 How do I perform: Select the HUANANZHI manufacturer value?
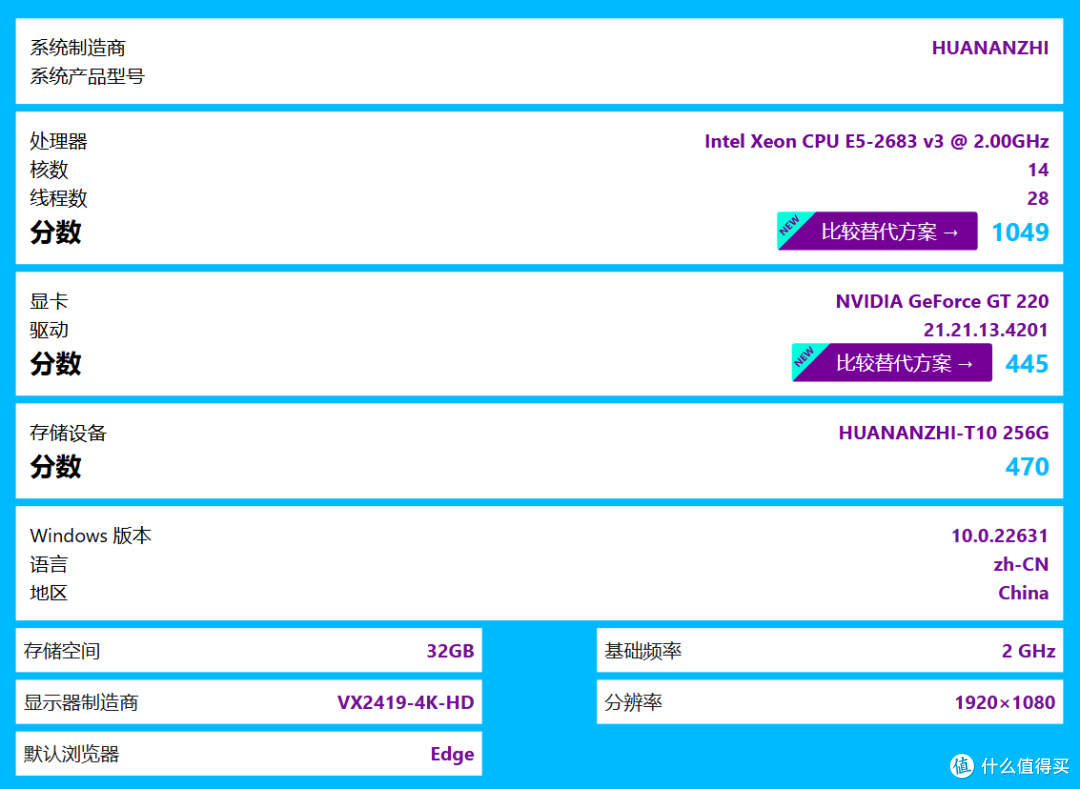pyautogui.click(x=990, y=48)
